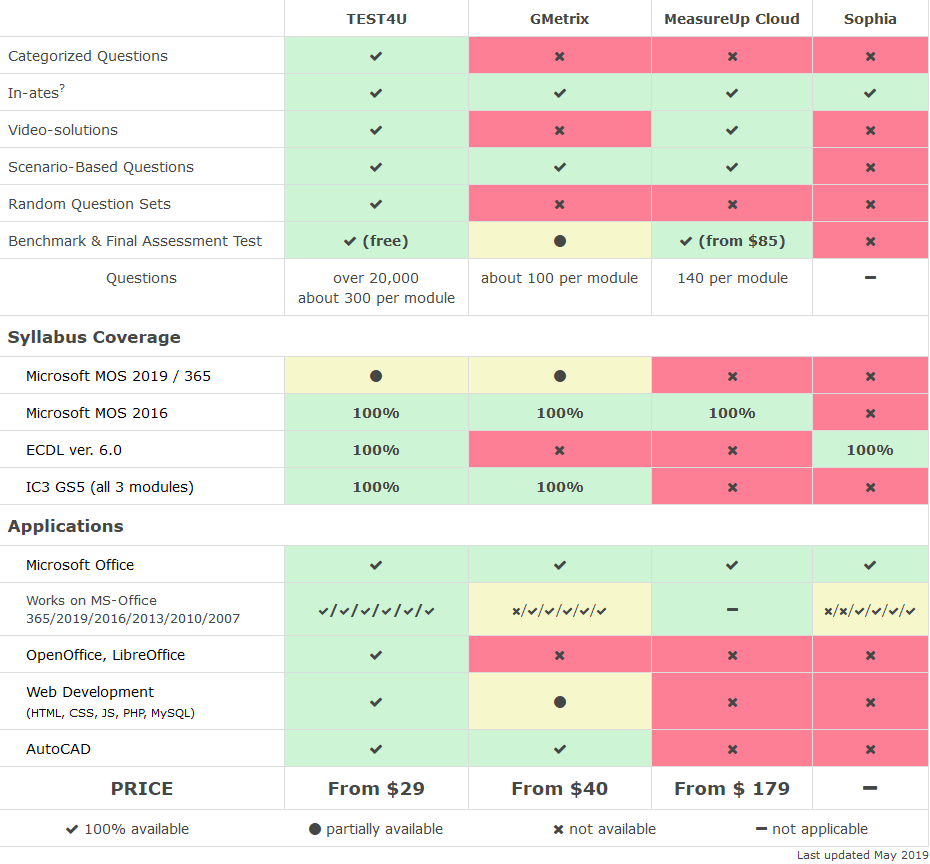Click the 'Last updated May 2019' note

[861, 855]
